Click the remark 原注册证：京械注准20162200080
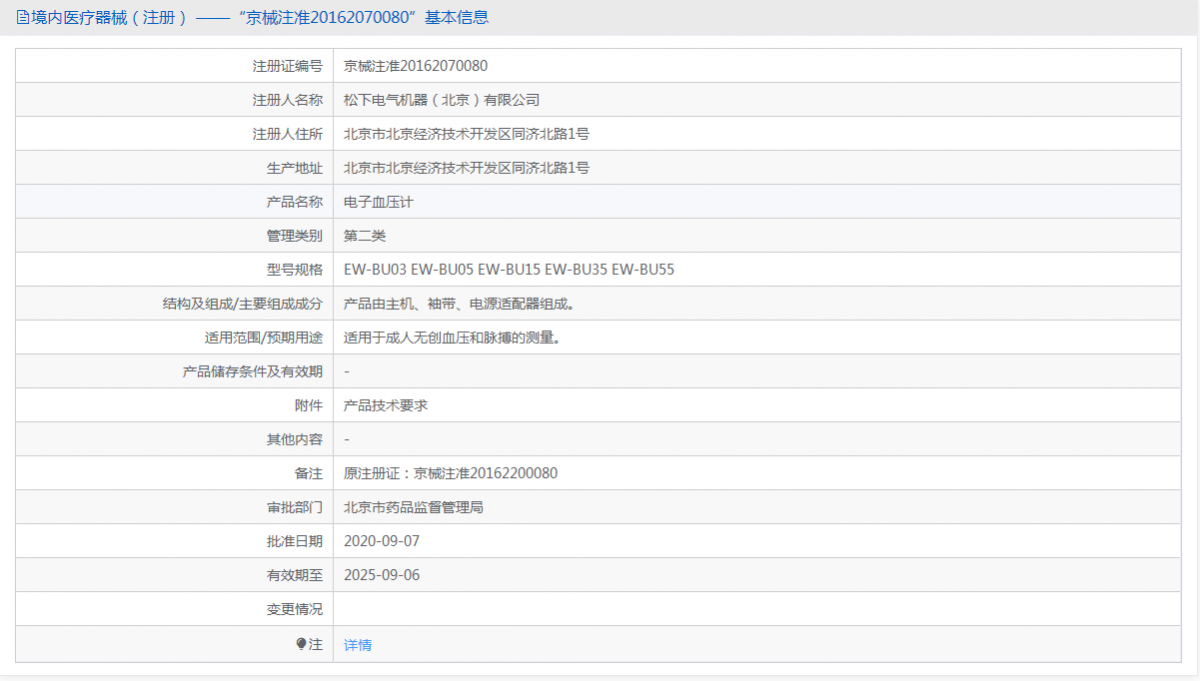This screenshot has width=1200, height=681. click(451, 474)
